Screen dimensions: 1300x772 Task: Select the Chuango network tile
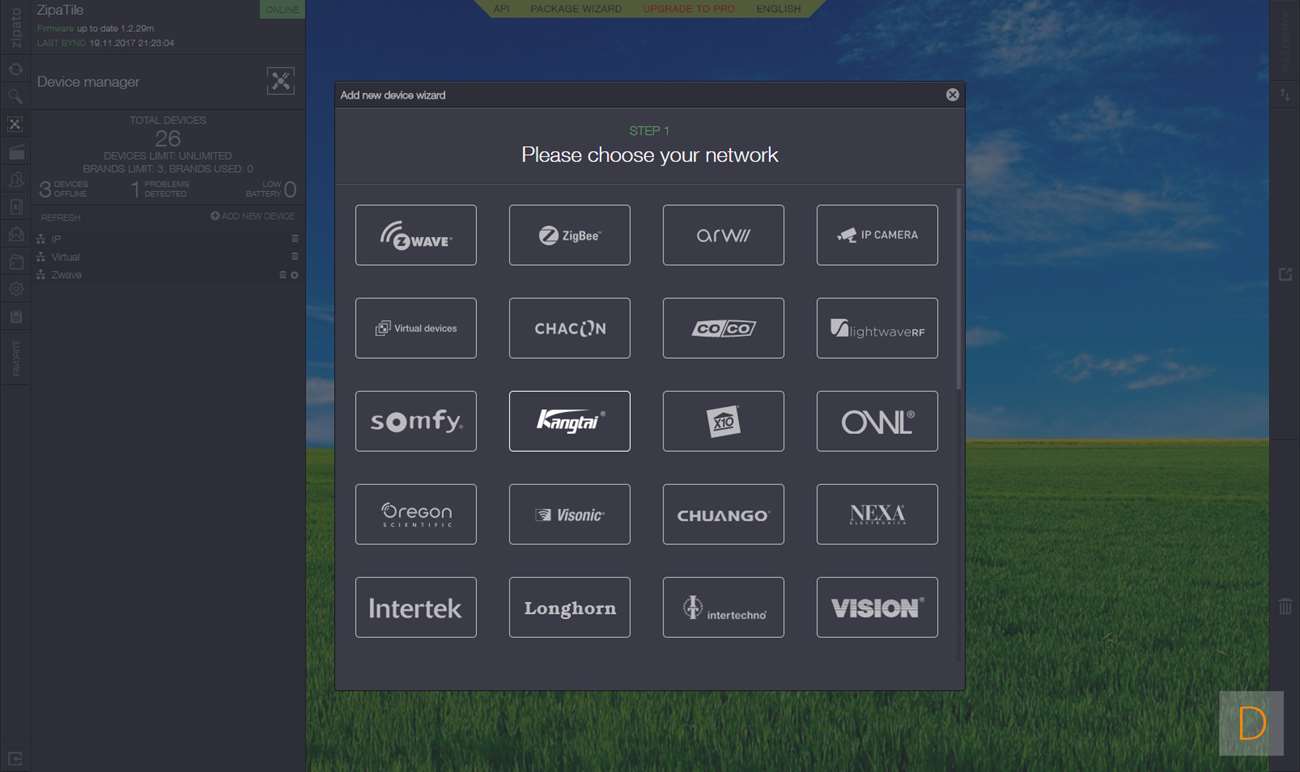coord(724,514)
